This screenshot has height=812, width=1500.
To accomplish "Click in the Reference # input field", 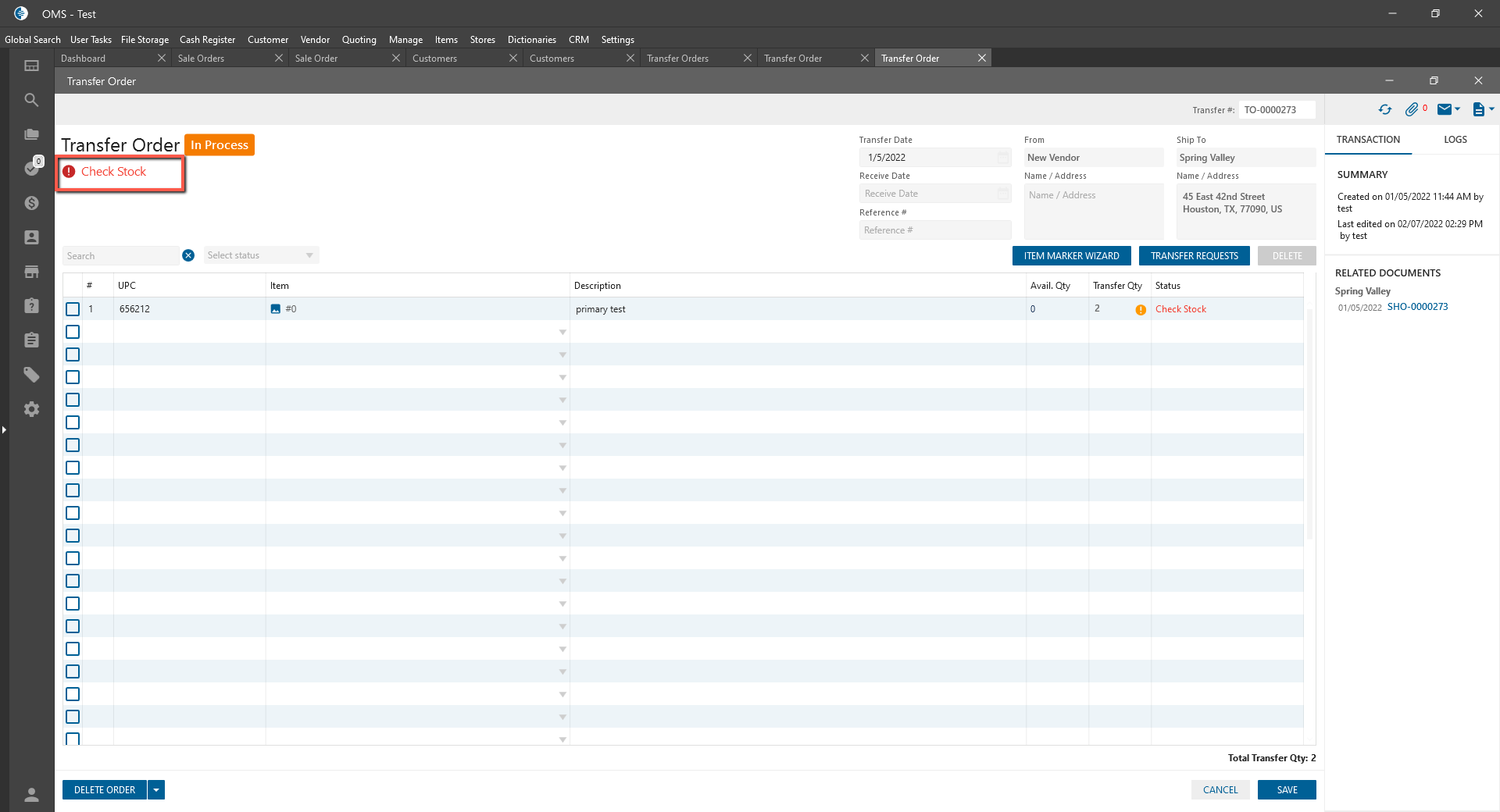I will click(934, 230).
